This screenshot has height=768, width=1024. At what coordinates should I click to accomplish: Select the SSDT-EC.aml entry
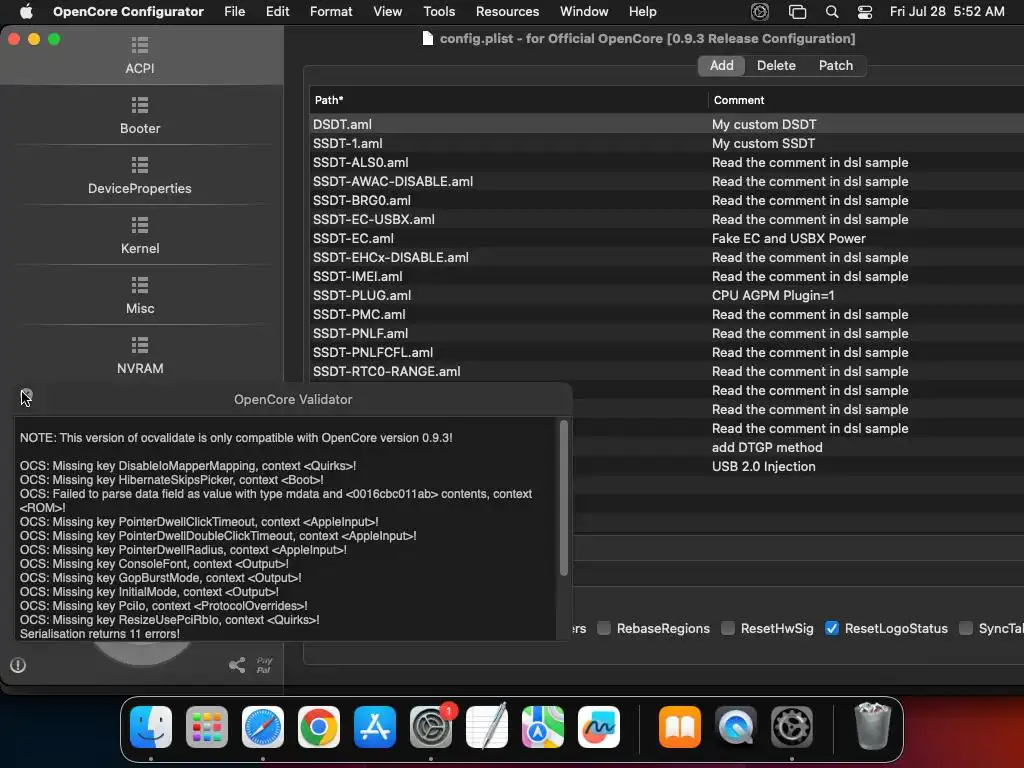(667, 238)
